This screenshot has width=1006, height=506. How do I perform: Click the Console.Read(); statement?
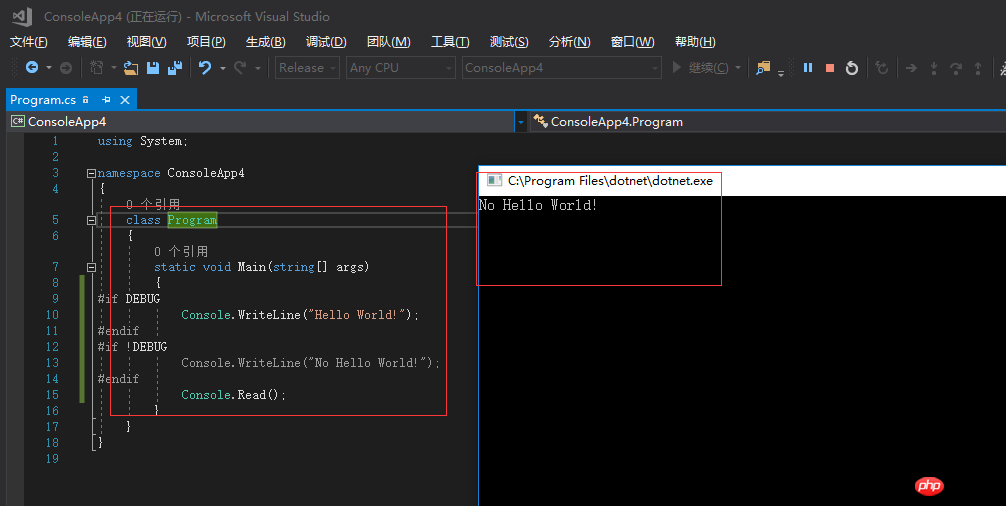[x=234, y=395]
